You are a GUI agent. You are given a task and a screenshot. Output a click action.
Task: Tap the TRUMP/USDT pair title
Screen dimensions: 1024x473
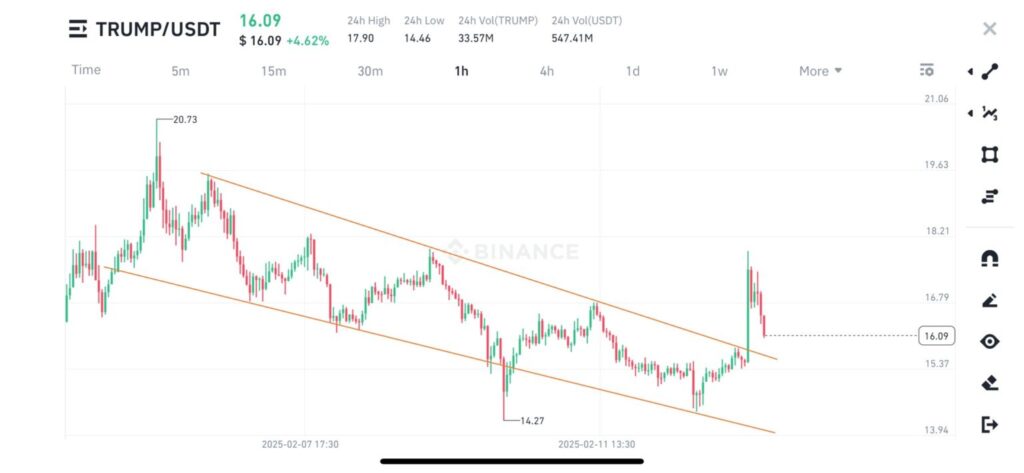coord(157,29)
